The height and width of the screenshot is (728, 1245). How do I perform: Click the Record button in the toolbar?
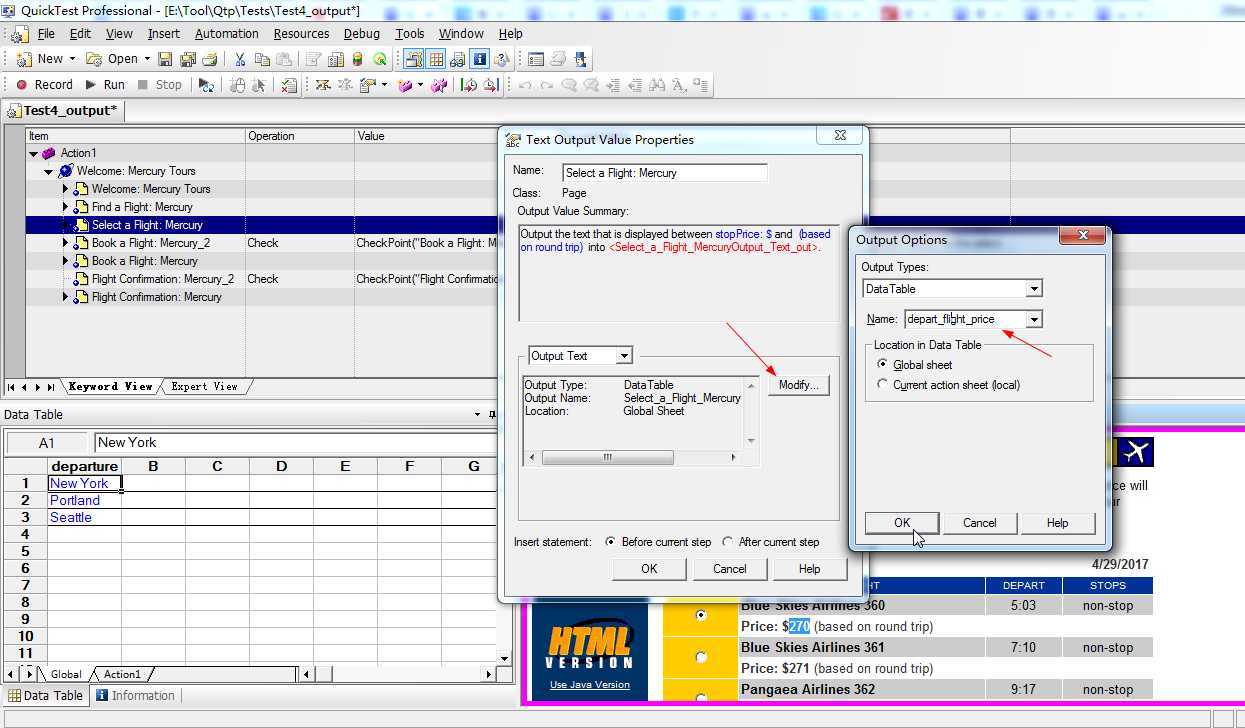pos(43,85)
